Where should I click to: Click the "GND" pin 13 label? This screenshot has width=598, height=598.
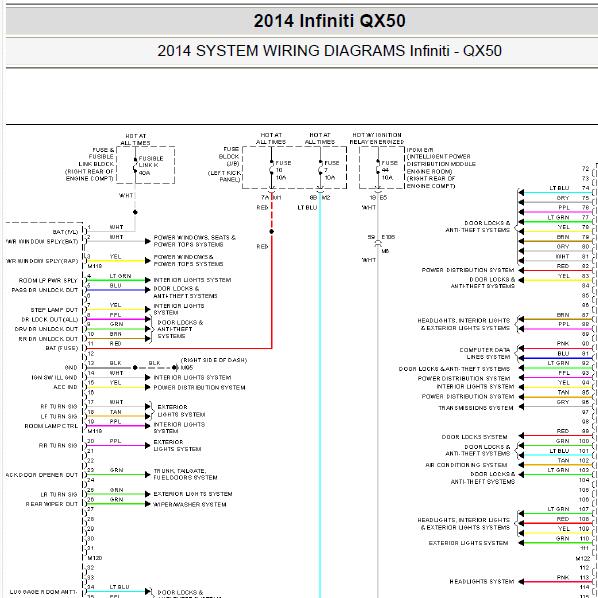71,368
